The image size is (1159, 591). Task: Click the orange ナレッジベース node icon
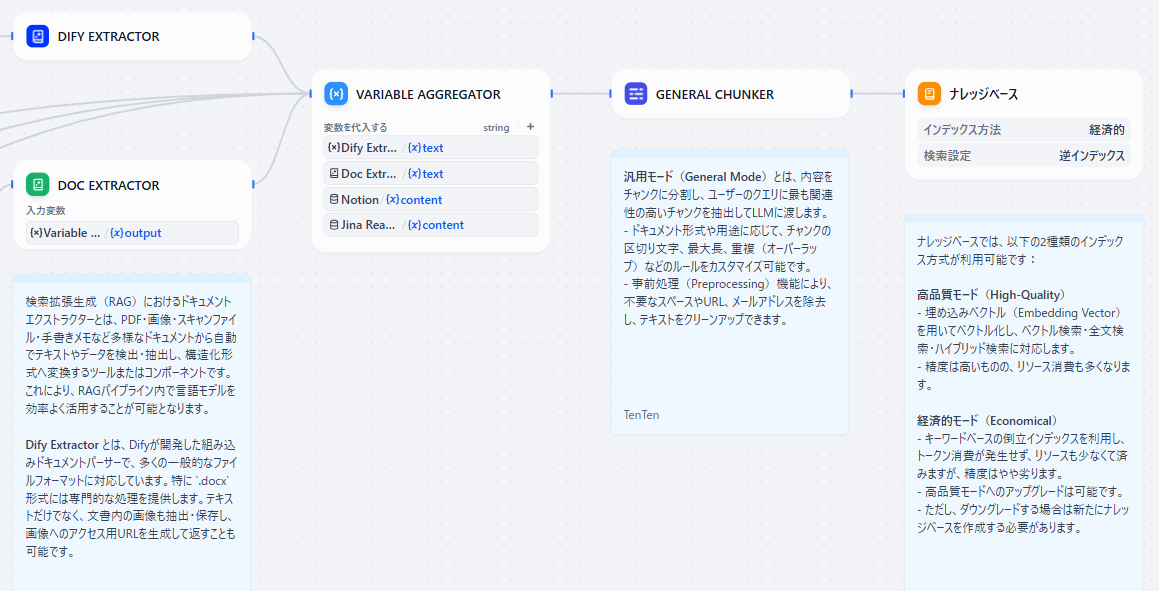click(930, 94)
